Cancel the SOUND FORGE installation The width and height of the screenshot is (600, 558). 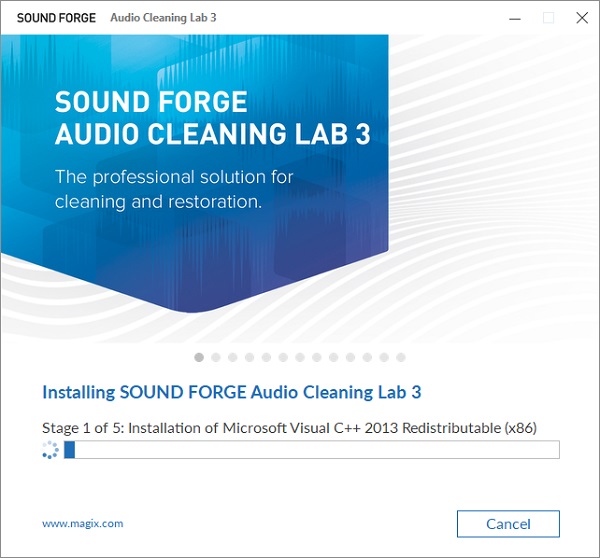coord(508,524)
